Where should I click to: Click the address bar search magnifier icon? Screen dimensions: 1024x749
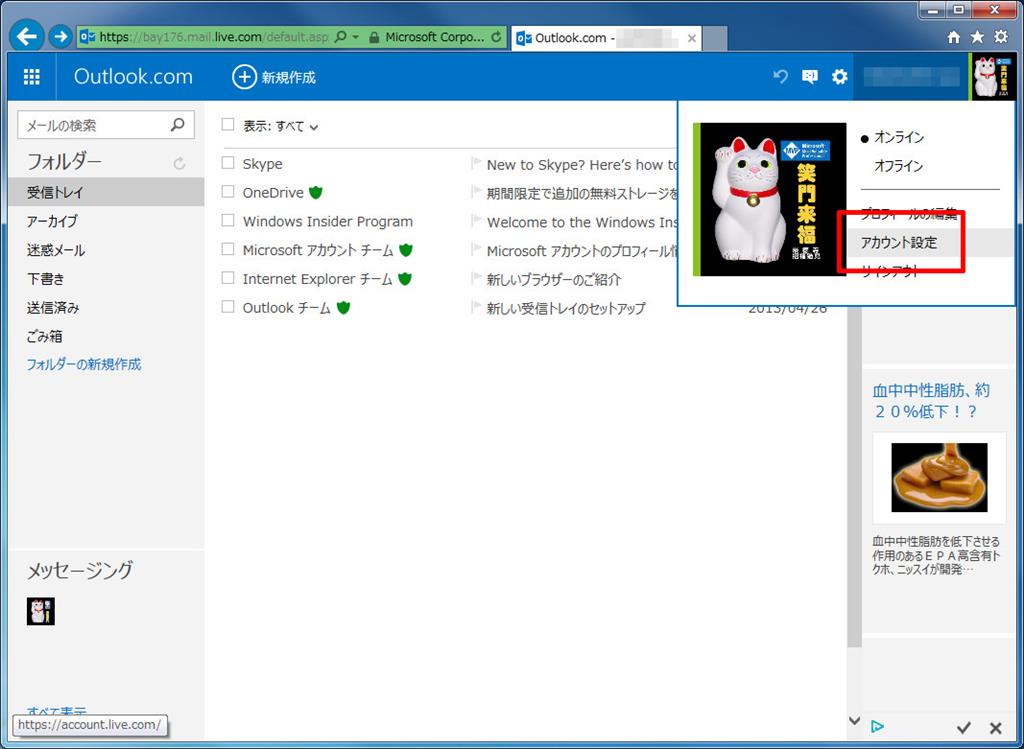pyautogui.click(x=340, y=37)
